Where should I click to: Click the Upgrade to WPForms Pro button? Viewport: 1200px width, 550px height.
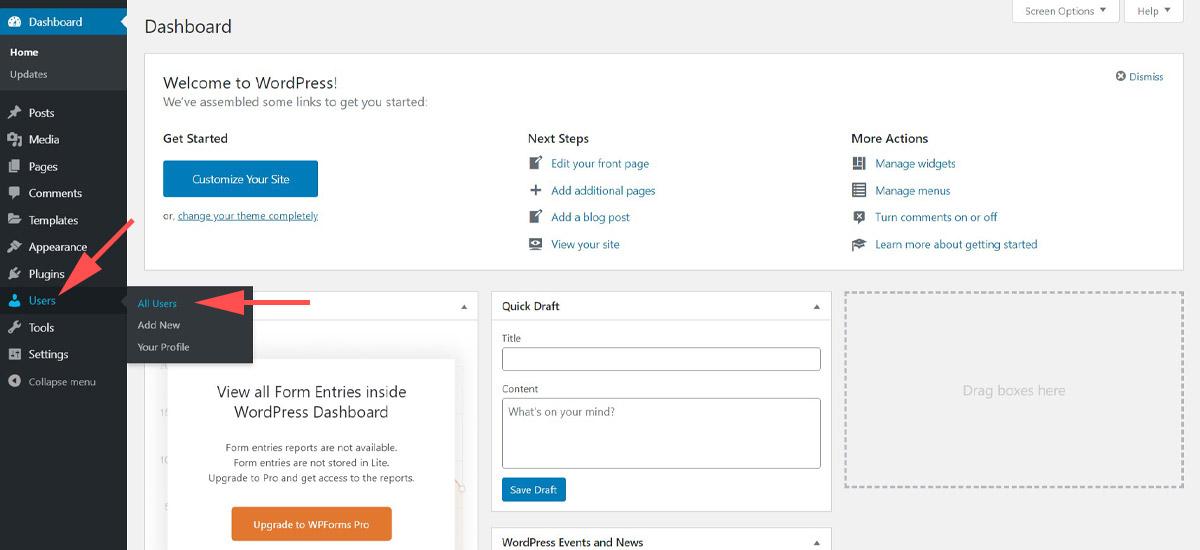click(x=311, y=524)
